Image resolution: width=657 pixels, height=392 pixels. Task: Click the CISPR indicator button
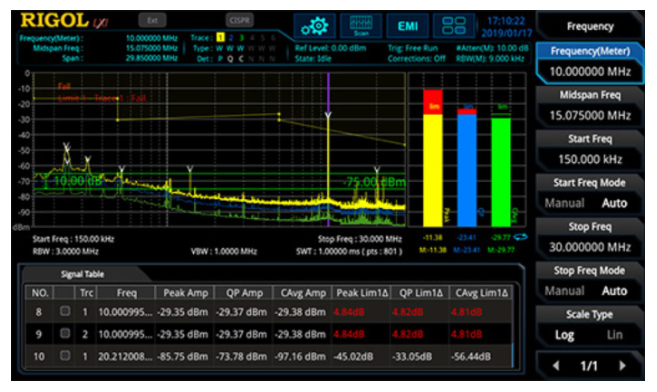pyautogui.click(x=240, y=20)
